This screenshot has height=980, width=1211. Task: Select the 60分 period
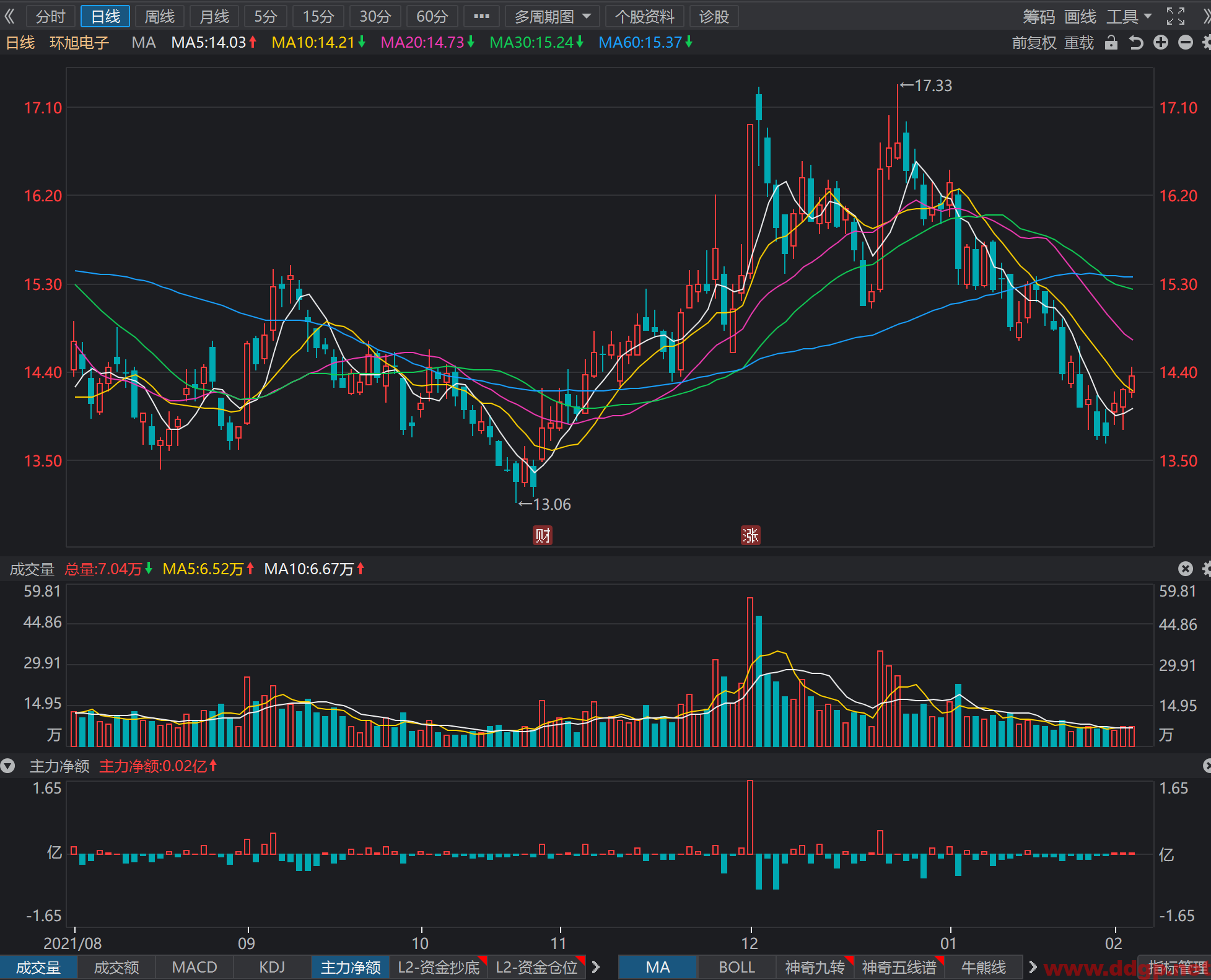[x=432, y=17]
